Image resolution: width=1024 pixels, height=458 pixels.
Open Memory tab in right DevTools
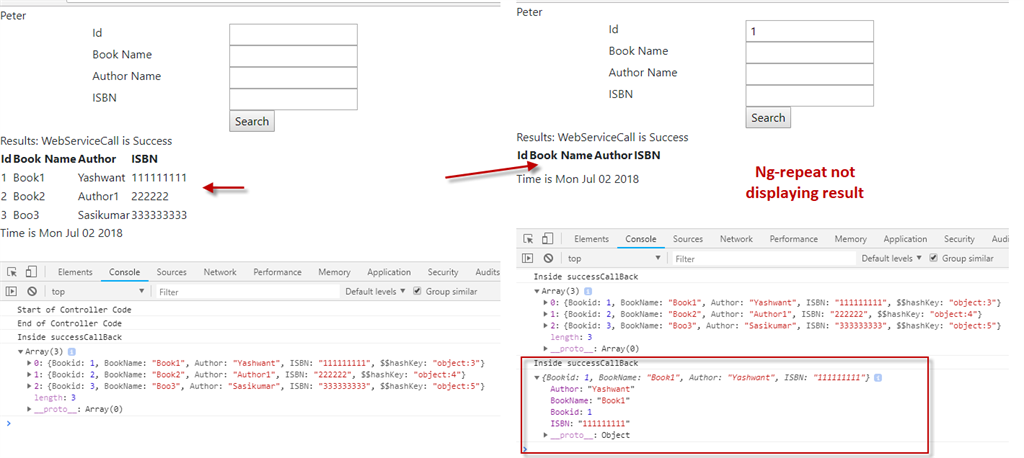point(851,239)
